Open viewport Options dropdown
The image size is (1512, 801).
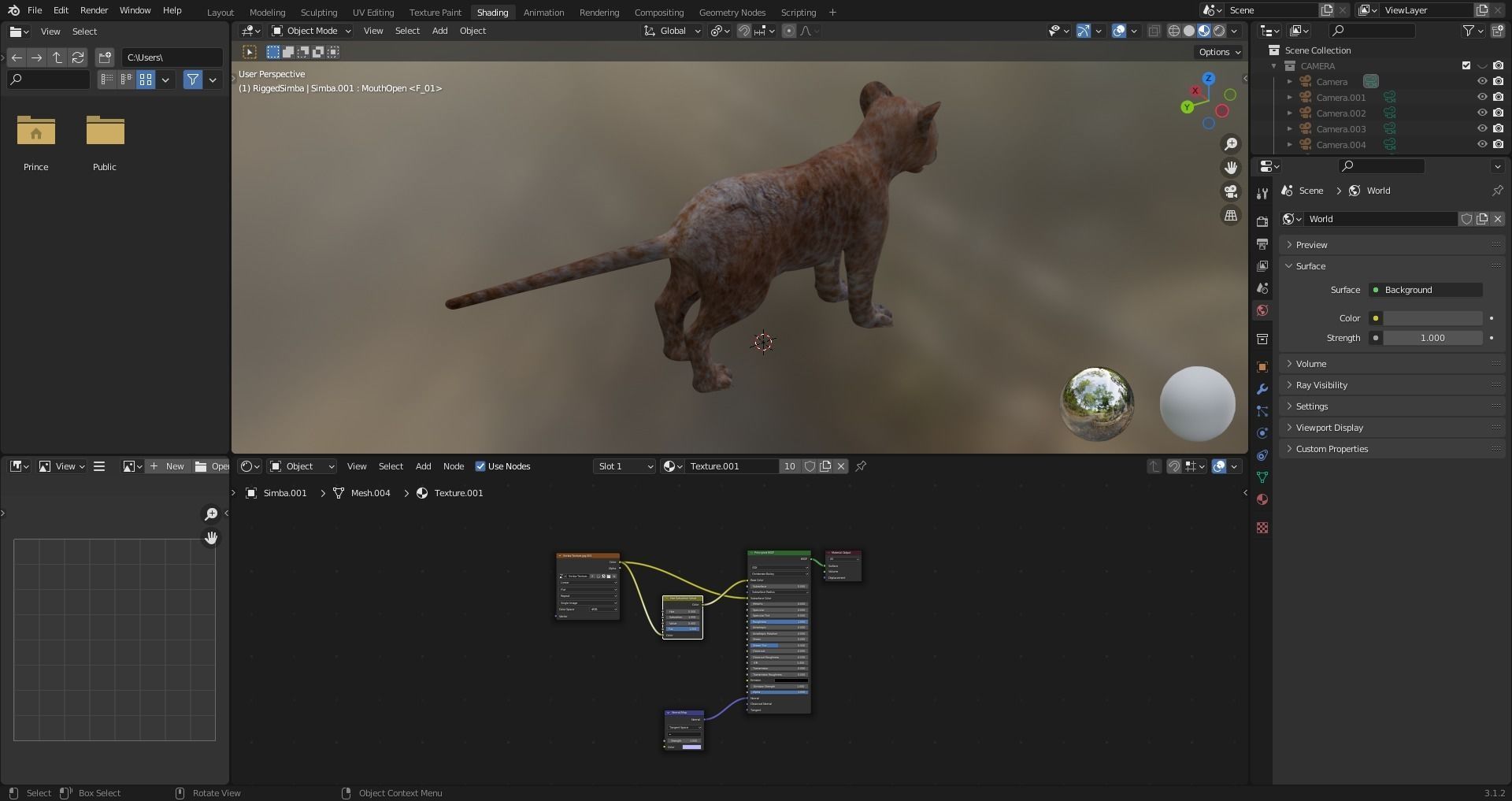1219,52
